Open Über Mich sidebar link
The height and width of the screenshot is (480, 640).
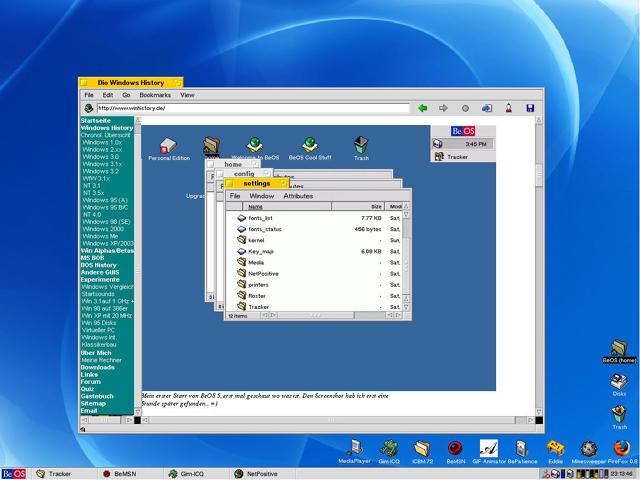pos(96,353)
